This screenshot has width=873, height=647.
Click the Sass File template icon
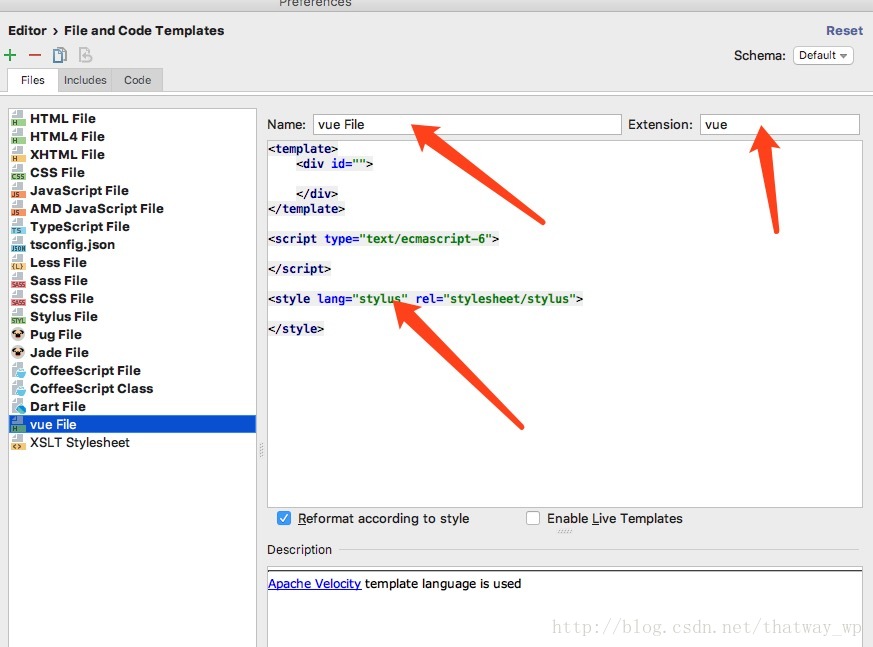pyautogui.click(x=18, y=281)
